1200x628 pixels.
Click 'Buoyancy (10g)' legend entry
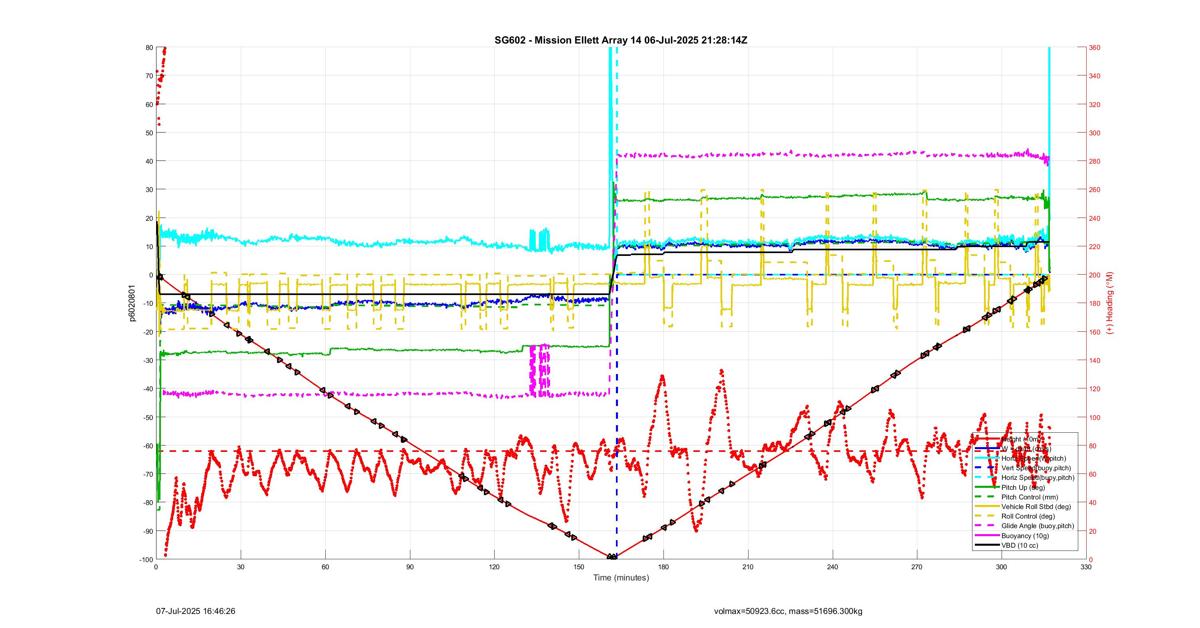click(1025, 535)
